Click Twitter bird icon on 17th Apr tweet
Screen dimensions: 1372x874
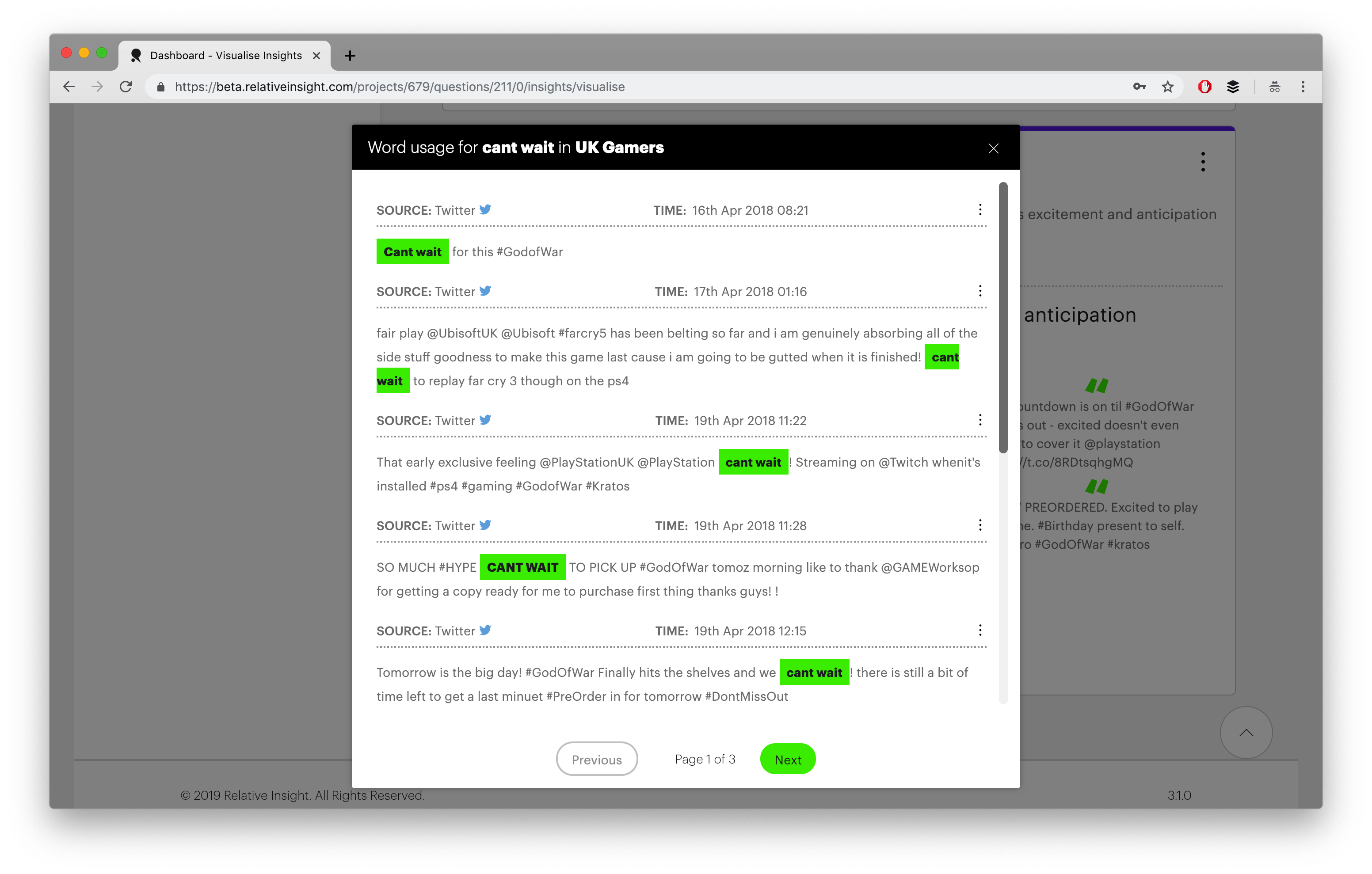click(x=485, y=291)
